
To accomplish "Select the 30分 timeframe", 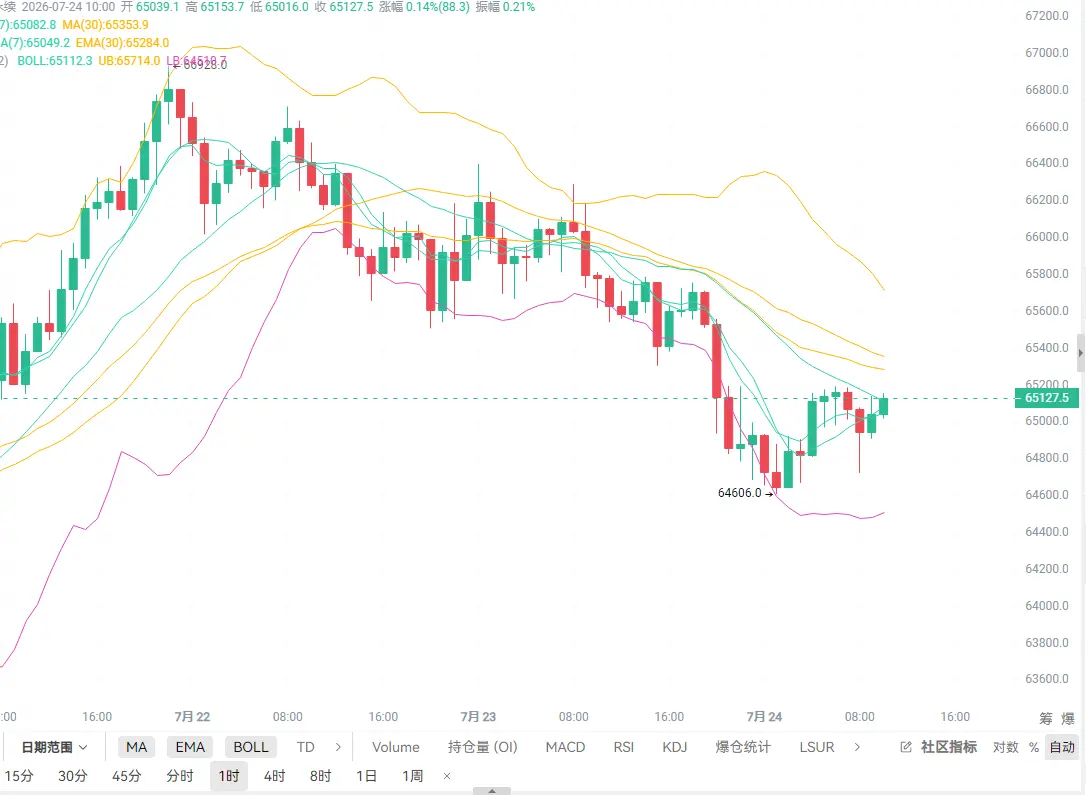I will (73, 776).
